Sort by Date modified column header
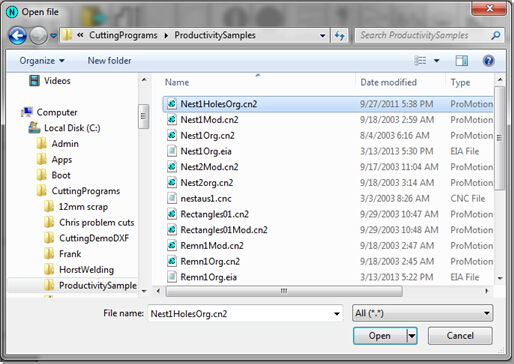514x364 pixels. [388, 82]
